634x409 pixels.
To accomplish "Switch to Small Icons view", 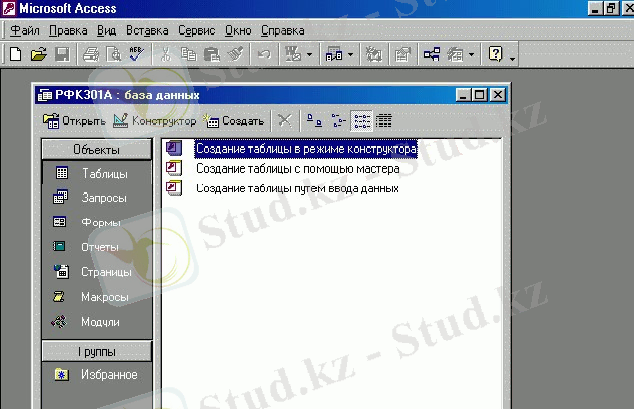I will (338, 120).
